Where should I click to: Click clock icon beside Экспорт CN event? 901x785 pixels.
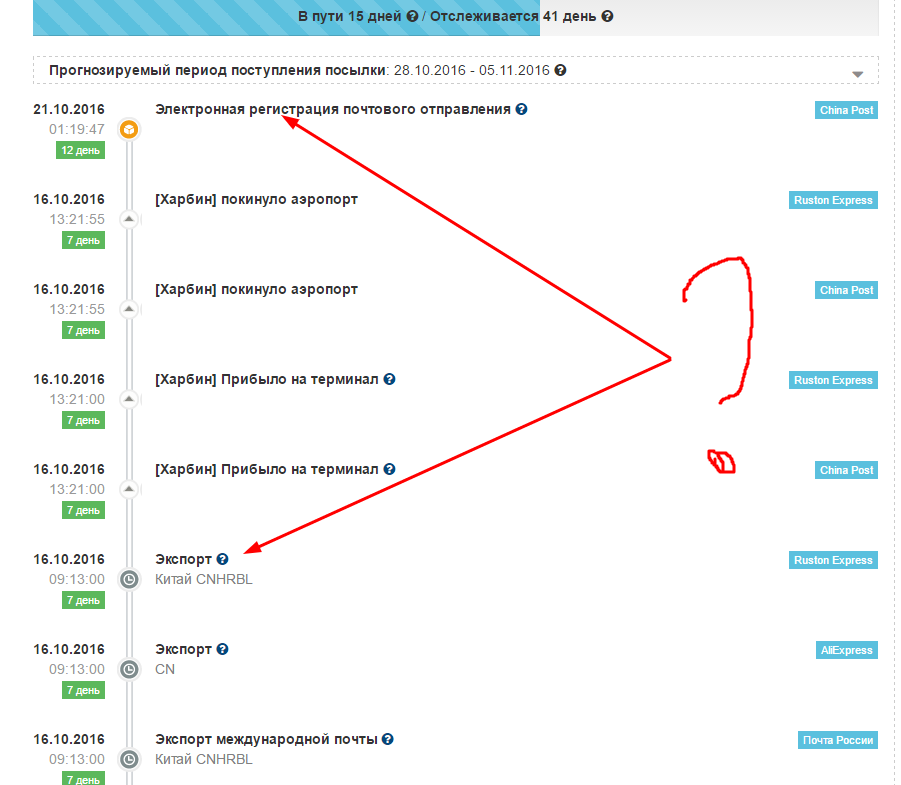128,669
